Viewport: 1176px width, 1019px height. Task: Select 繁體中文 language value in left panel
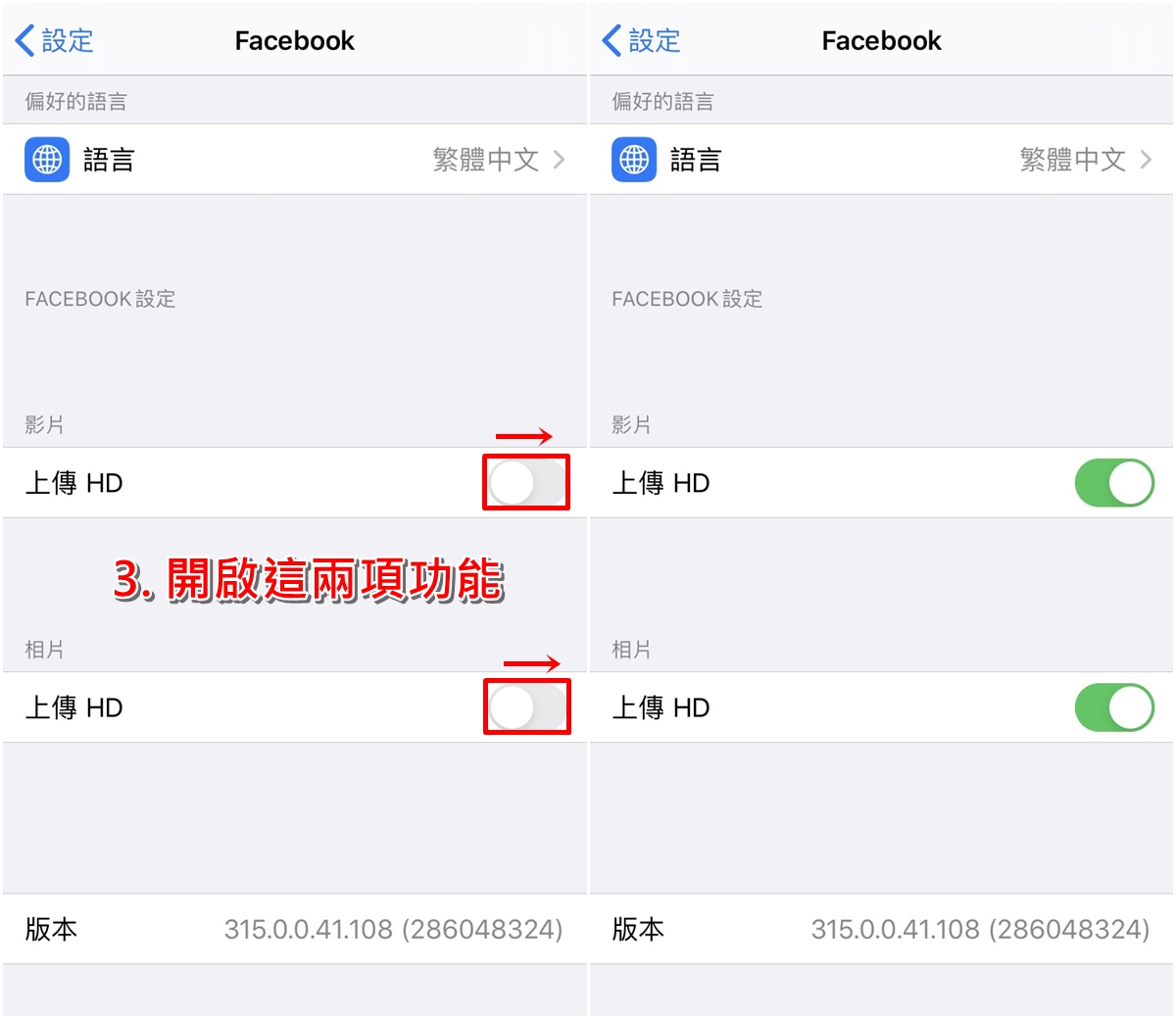pyautogui.click(x=486, y=159)
